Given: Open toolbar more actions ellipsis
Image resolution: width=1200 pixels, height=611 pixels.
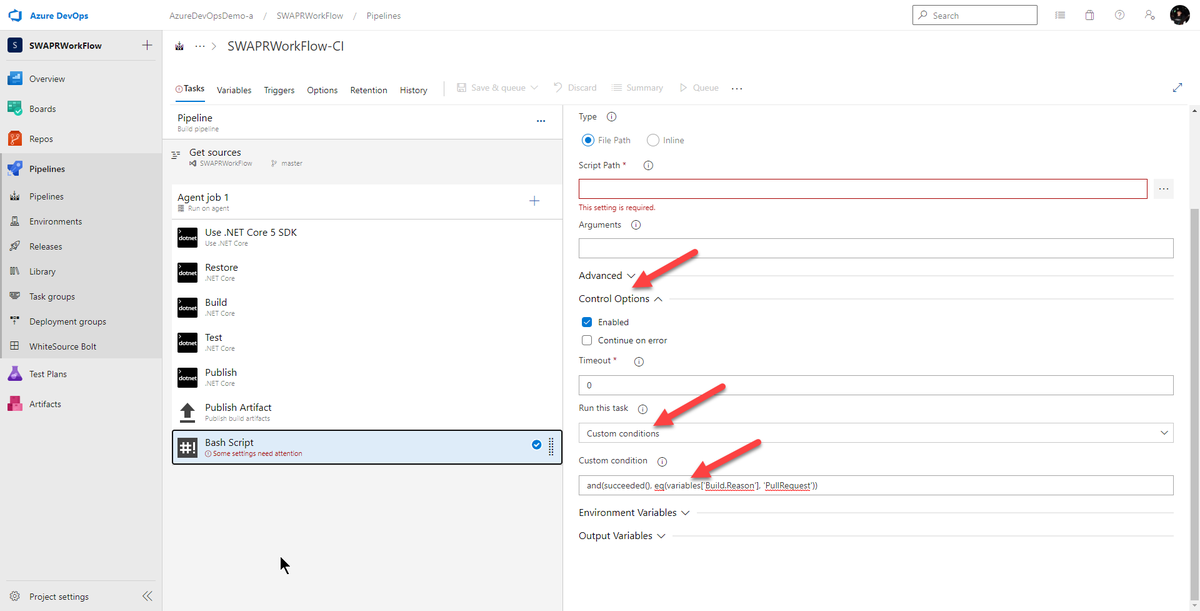Looking at the screenshot, I should click(x=737, y=88).
